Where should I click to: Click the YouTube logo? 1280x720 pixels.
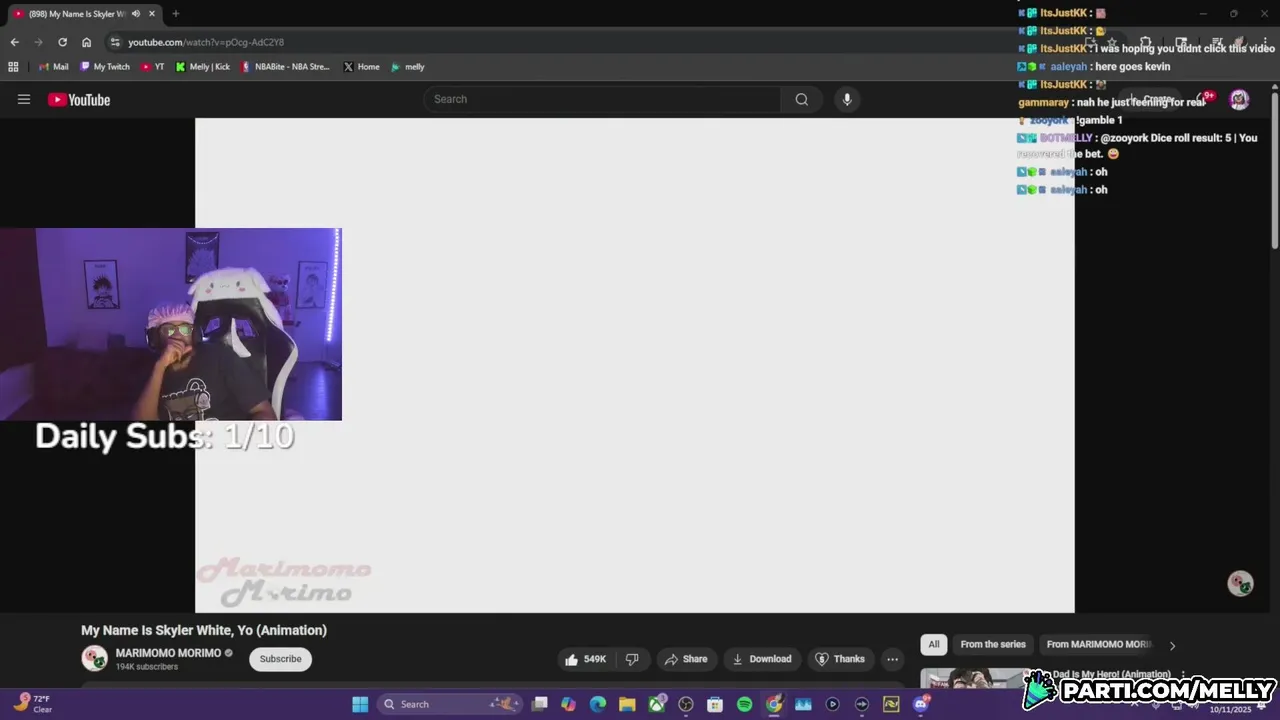coord(79,99)
